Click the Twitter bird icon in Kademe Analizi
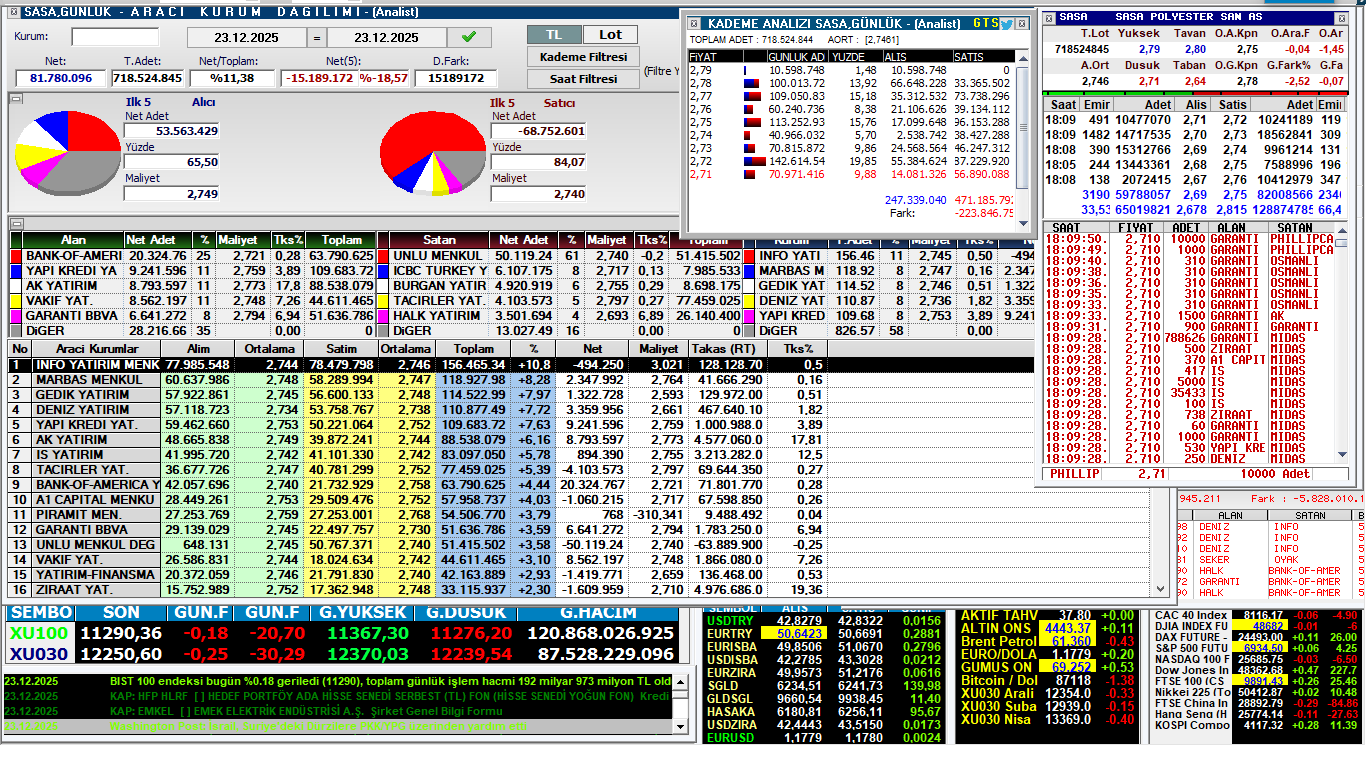This screenshot has width=1366, height=768. [1007, 23]
